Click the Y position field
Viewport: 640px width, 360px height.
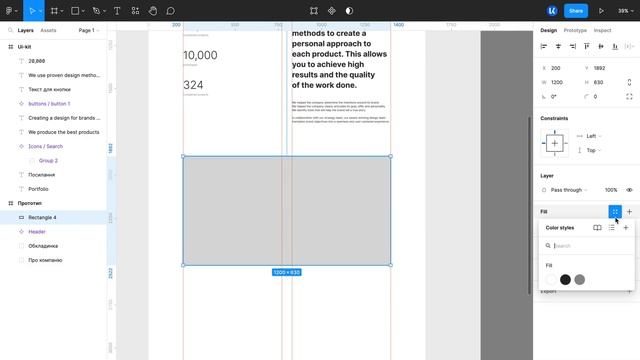click(602, 68)
